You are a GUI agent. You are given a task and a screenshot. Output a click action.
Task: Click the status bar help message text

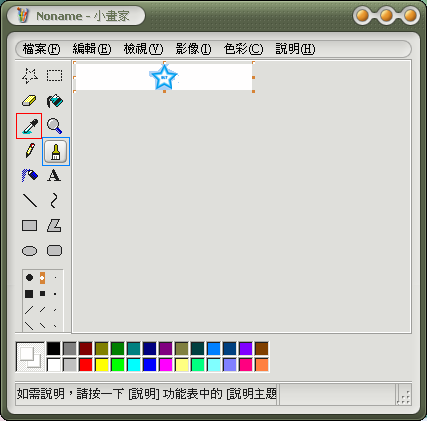click(147, 394)
